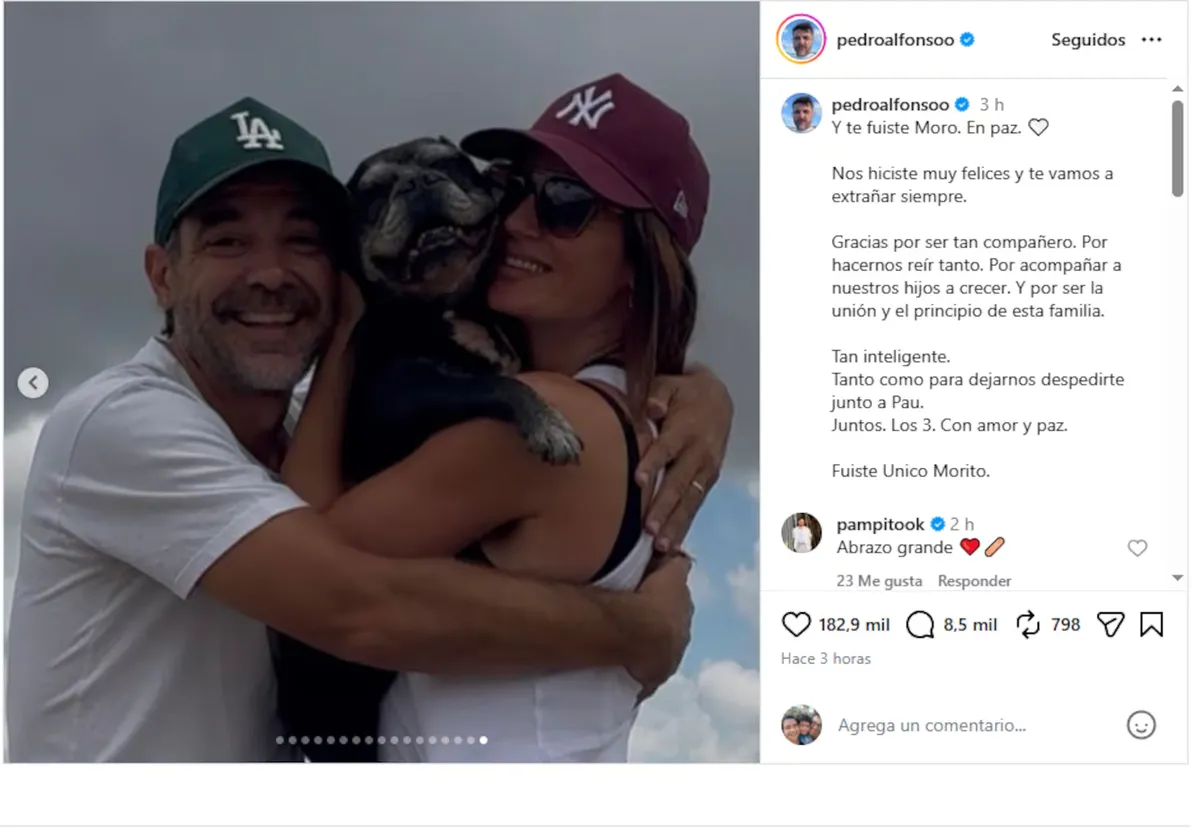Click the Seguidos button

tap(1088, 39)
